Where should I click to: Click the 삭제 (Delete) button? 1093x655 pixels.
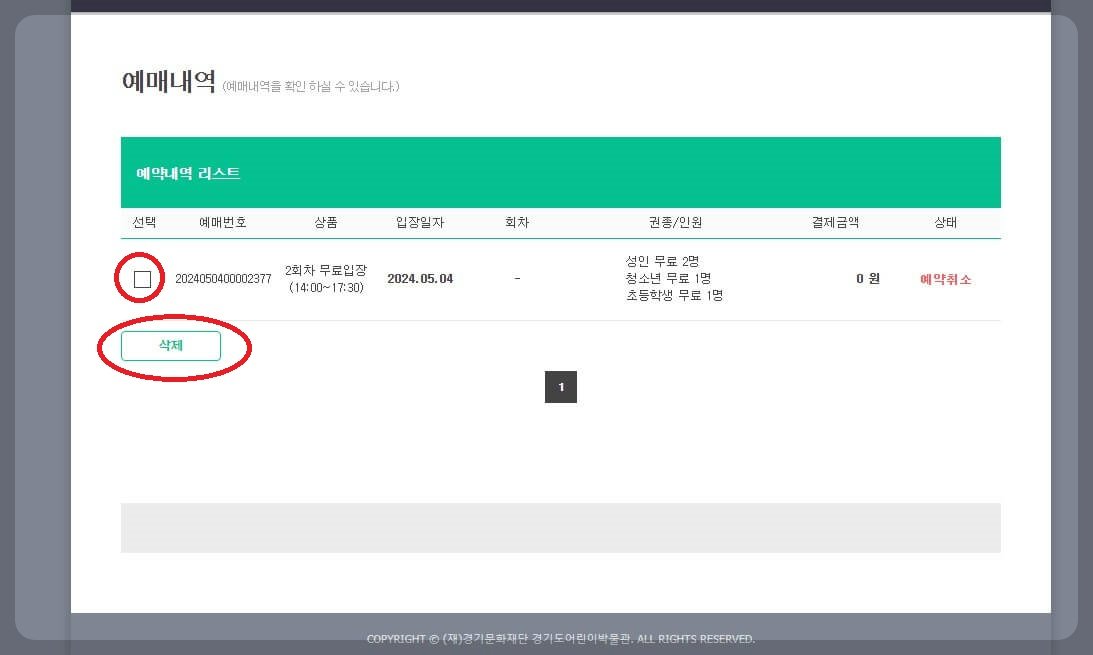click(171, 345)
